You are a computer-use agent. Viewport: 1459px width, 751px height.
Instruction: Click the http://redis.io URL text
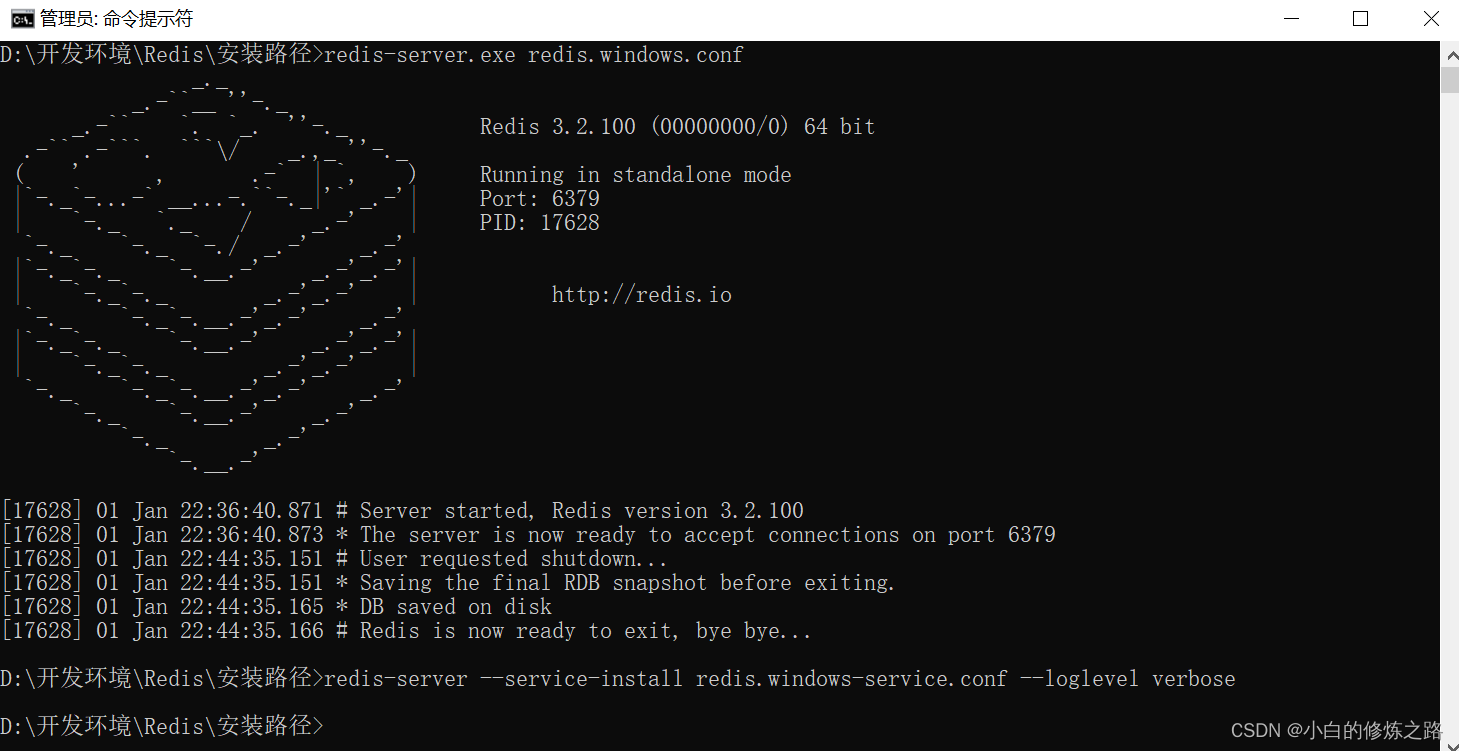pyautogui.click(x=641, y=295)
